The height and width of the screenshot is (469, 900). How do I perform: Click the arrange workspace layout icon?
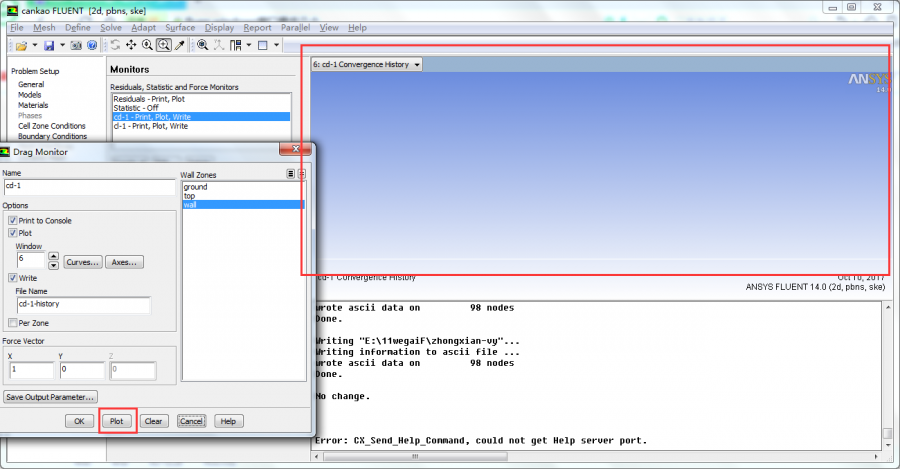tap(236, 45)
